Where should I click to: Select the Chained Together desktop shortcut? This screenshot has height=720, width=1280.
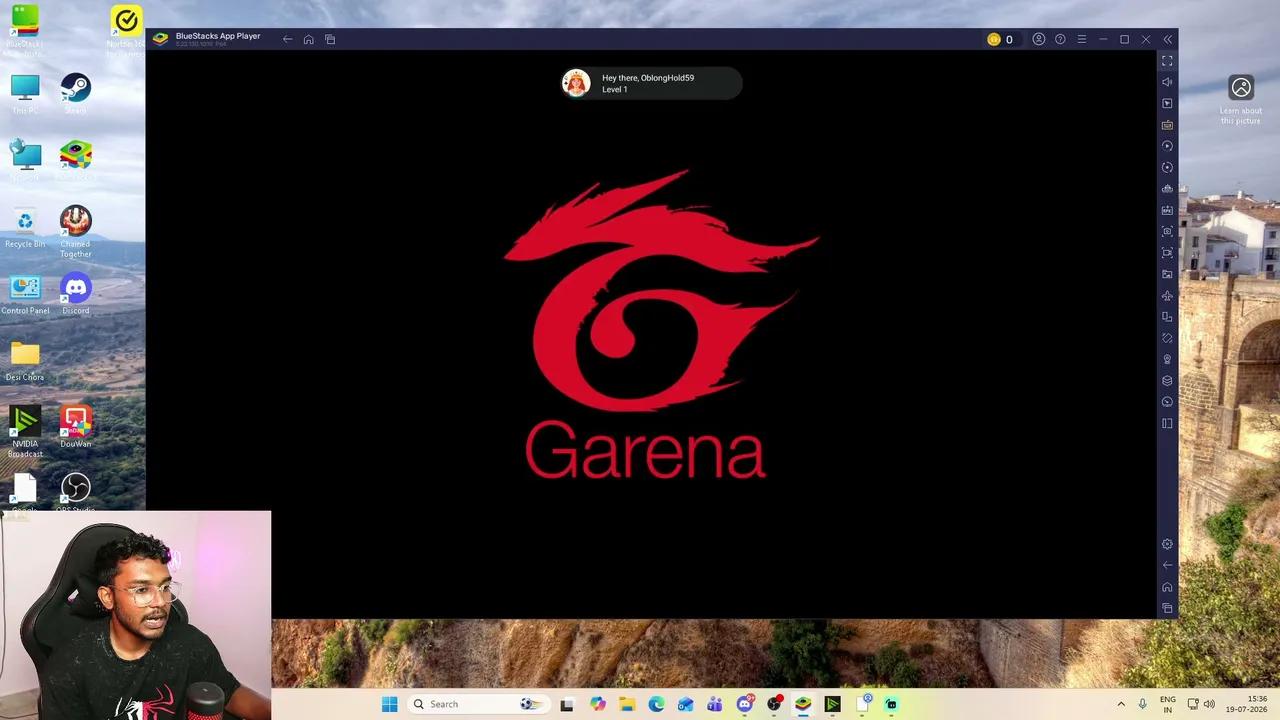[x=76, y=232]
